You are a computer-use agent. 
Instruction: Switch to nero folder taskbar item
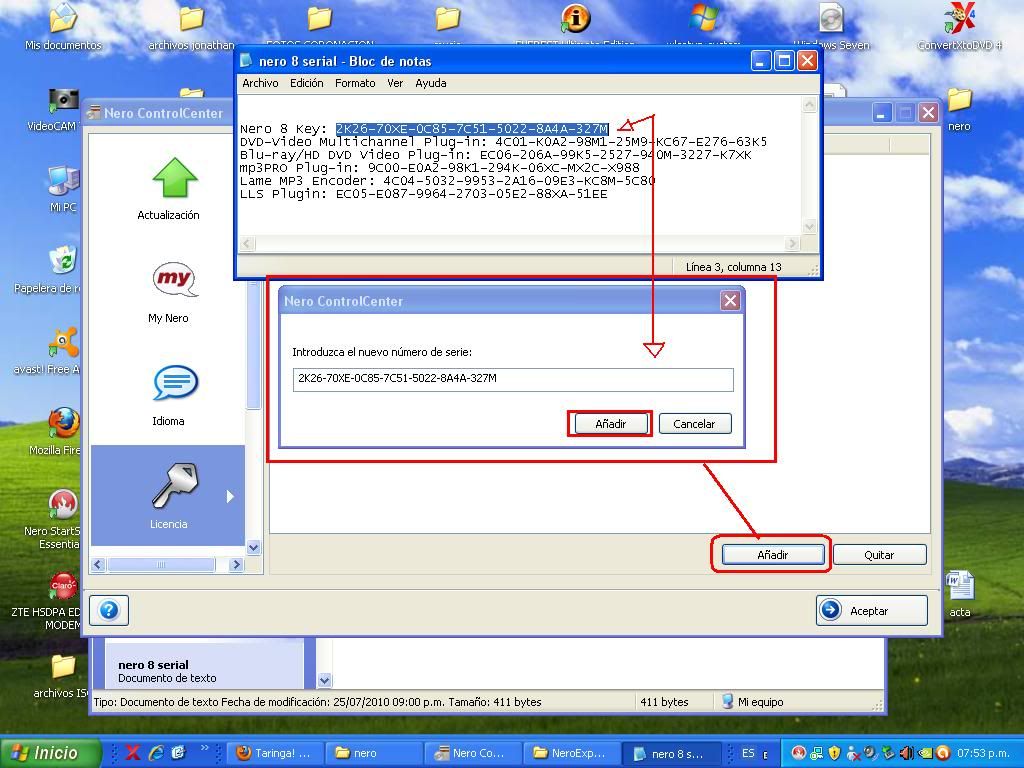coord(374,753)
